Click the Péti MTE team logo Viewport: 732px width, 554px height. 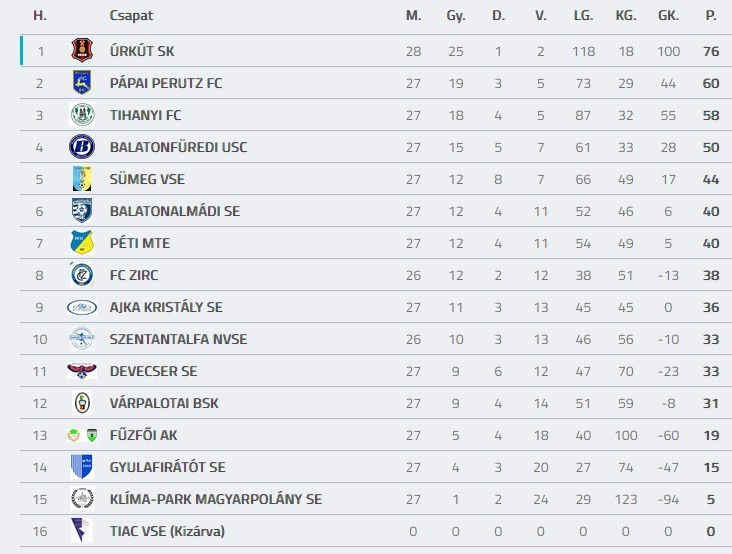[82, 243]
